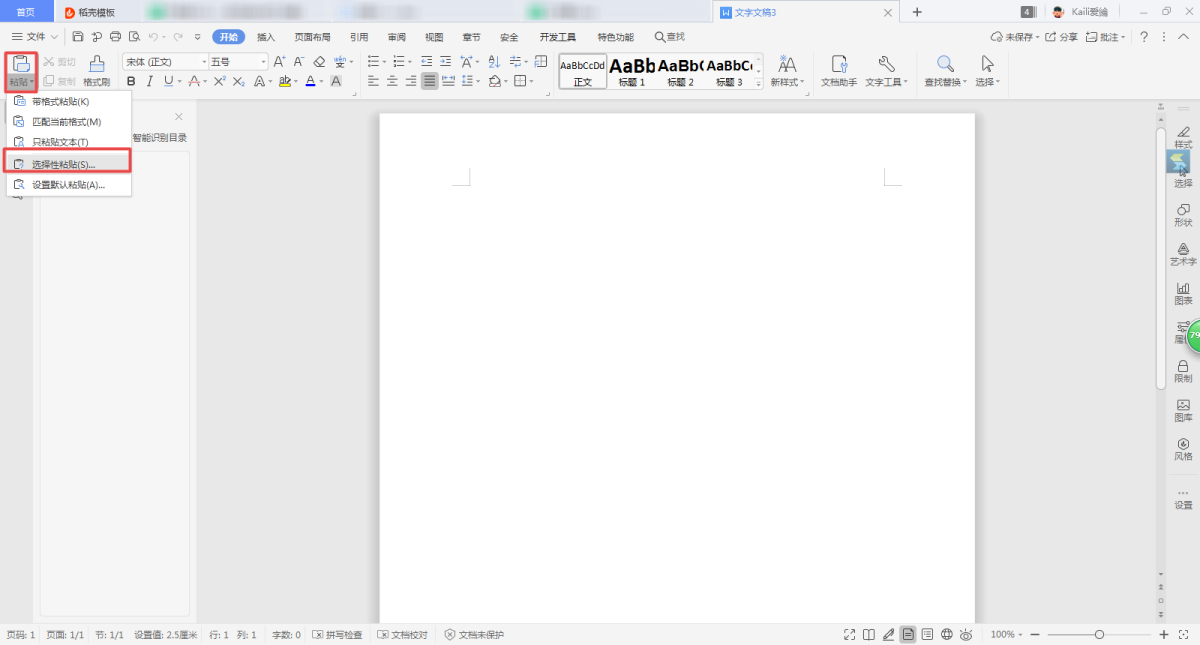Image resolution: width=1200 pixels, height=645 pixels.
Task: Click the save icon in quick toolbar
Action: pyautogui.click(x=78, y=37)
